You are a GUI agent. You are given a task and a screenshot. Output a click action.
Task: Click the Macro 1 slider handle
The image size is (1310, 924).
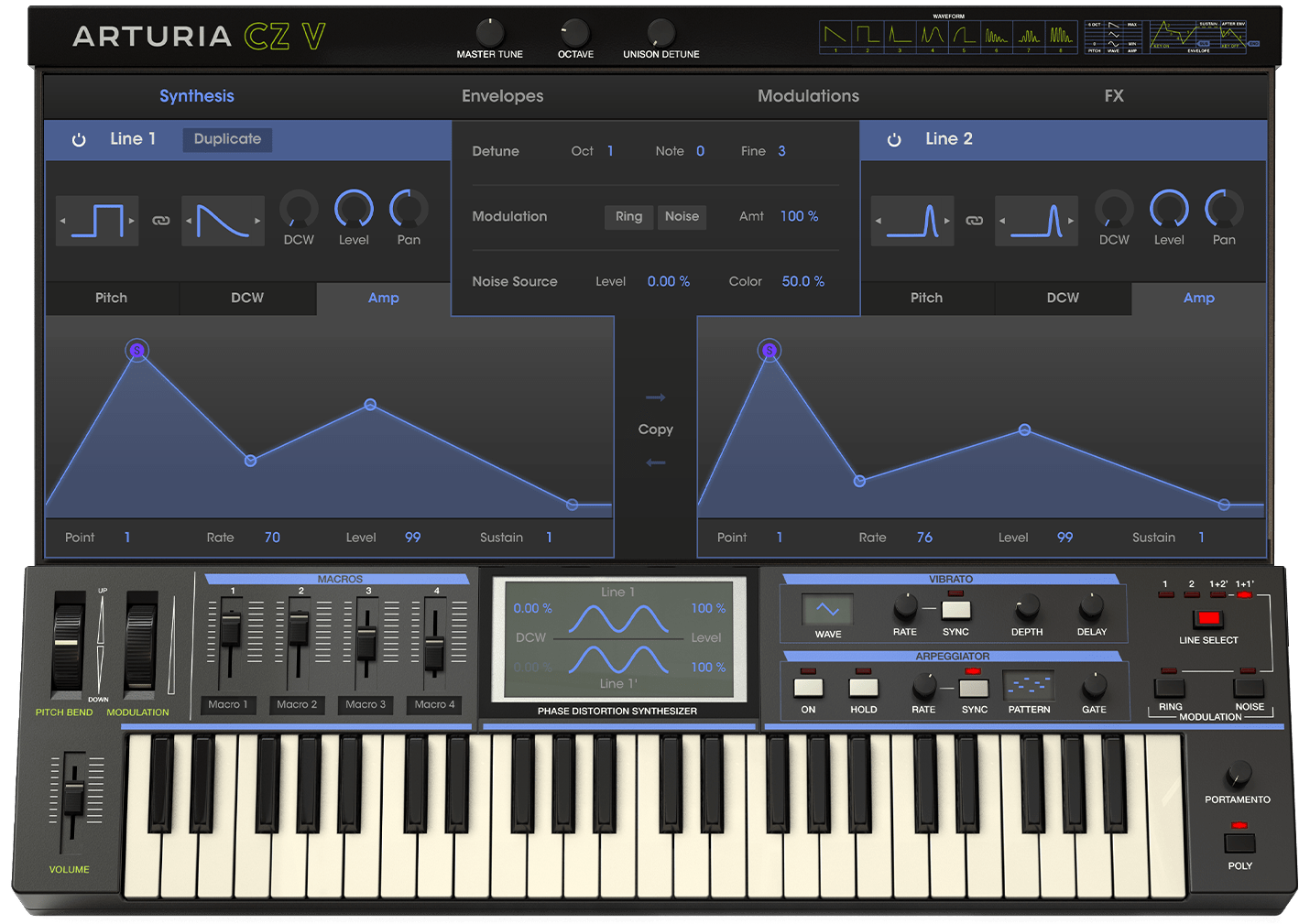(230, 631)
